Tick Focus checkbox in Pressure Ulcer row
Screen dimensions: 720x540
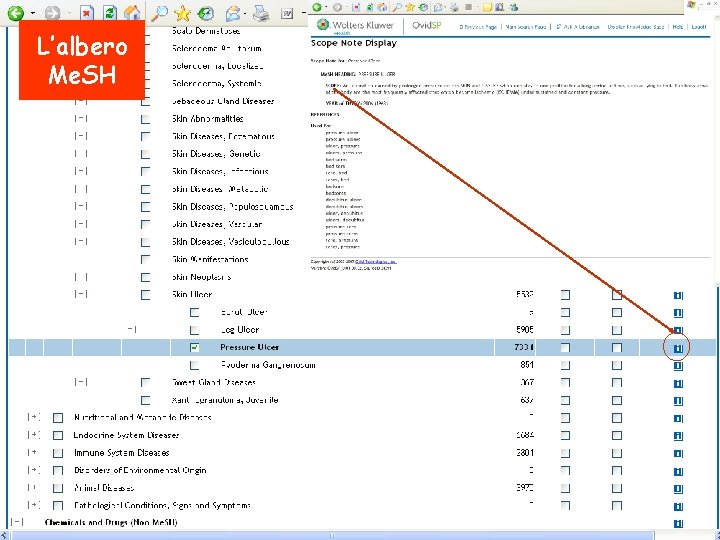point(617,348)
